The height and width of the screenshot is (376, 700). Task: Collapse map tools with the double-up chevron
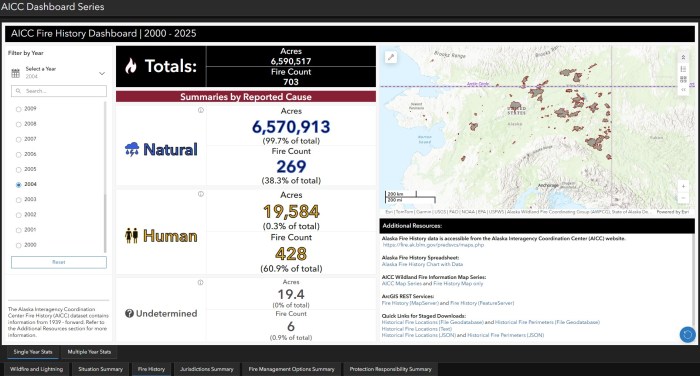click(x=683, y=57)
